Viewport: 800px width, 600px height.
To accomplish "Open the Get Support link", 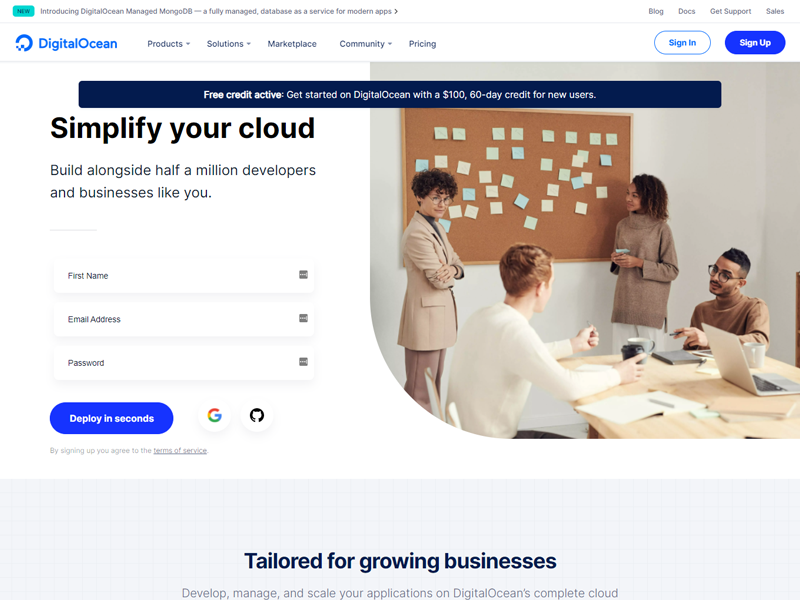I will (x=730, y=11).
